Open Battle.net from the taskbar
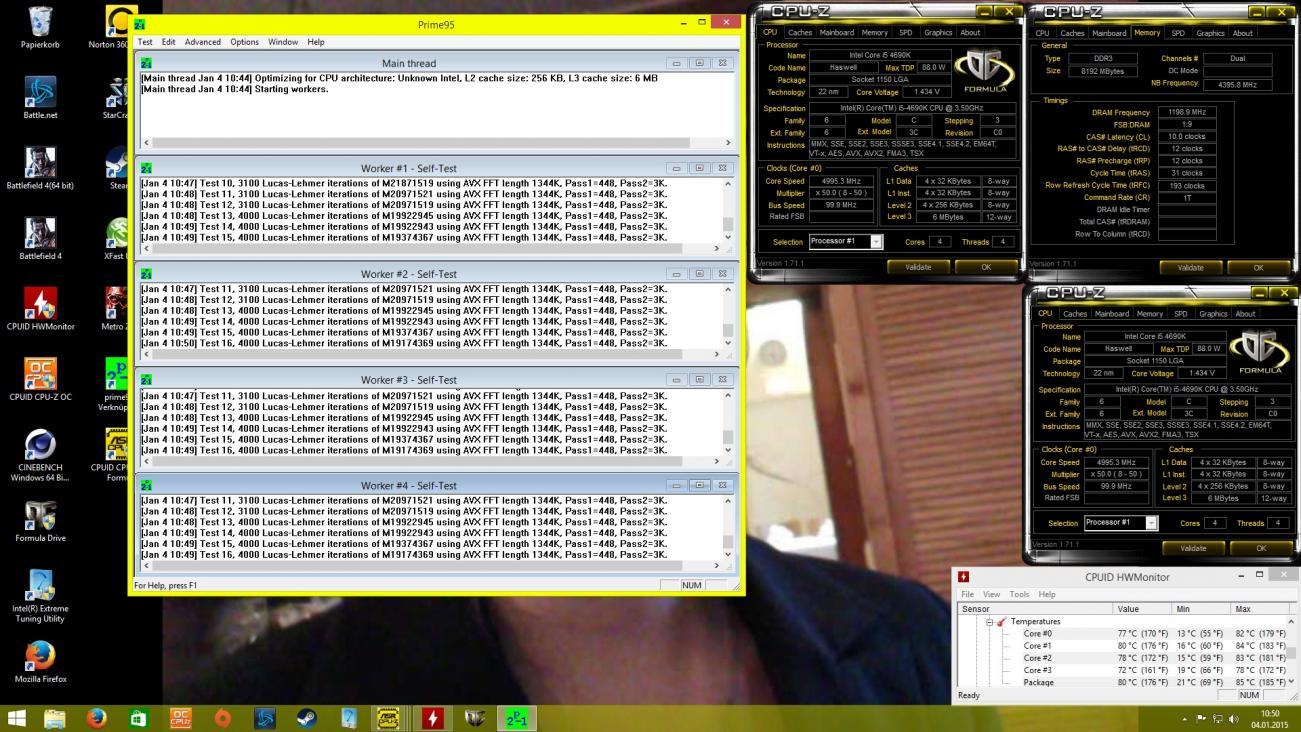The image size is (1301, 732). 265,718
